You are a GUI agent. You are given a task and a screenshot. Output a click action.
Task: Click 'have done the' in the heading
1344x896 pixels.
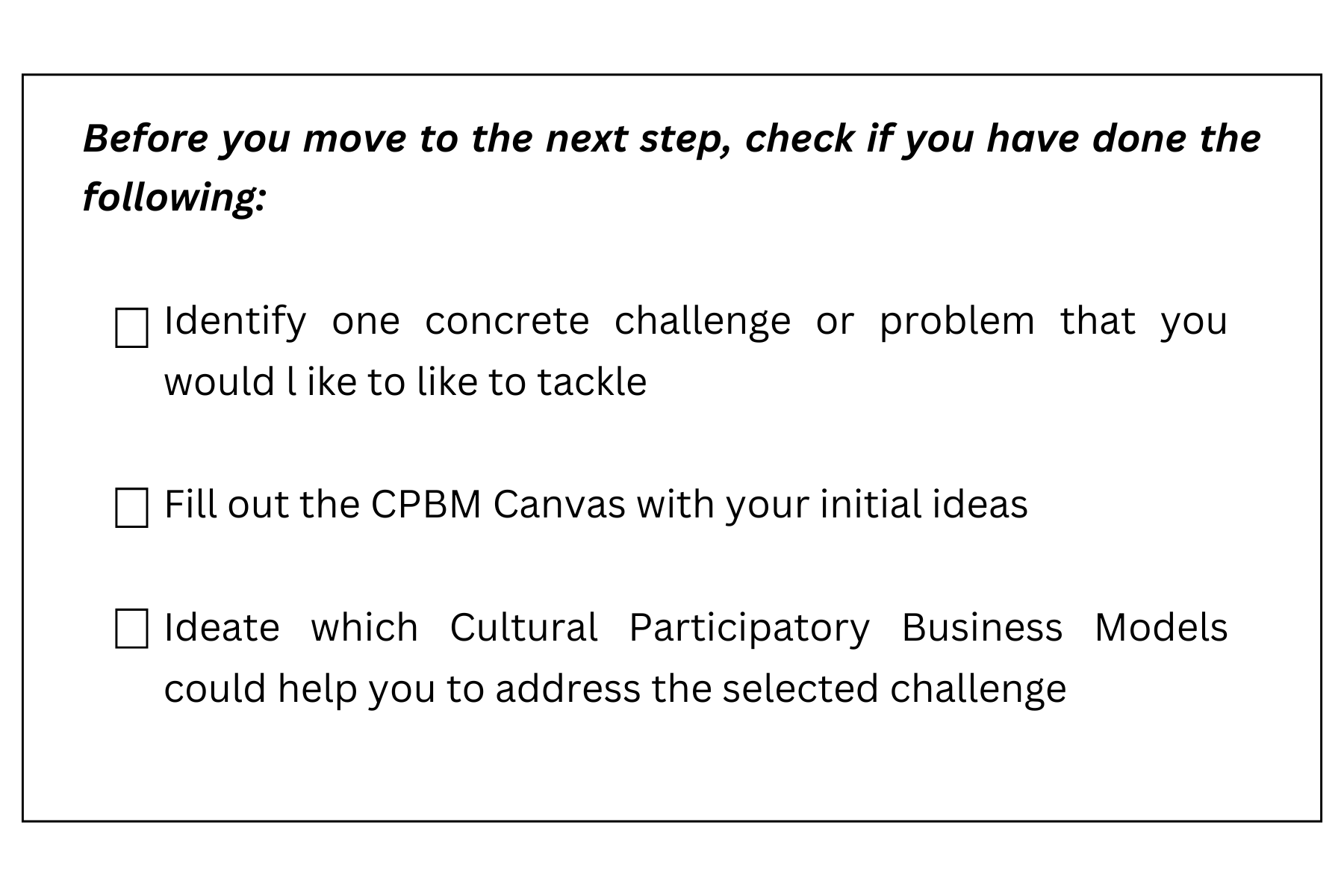[x=1123, y=139]
